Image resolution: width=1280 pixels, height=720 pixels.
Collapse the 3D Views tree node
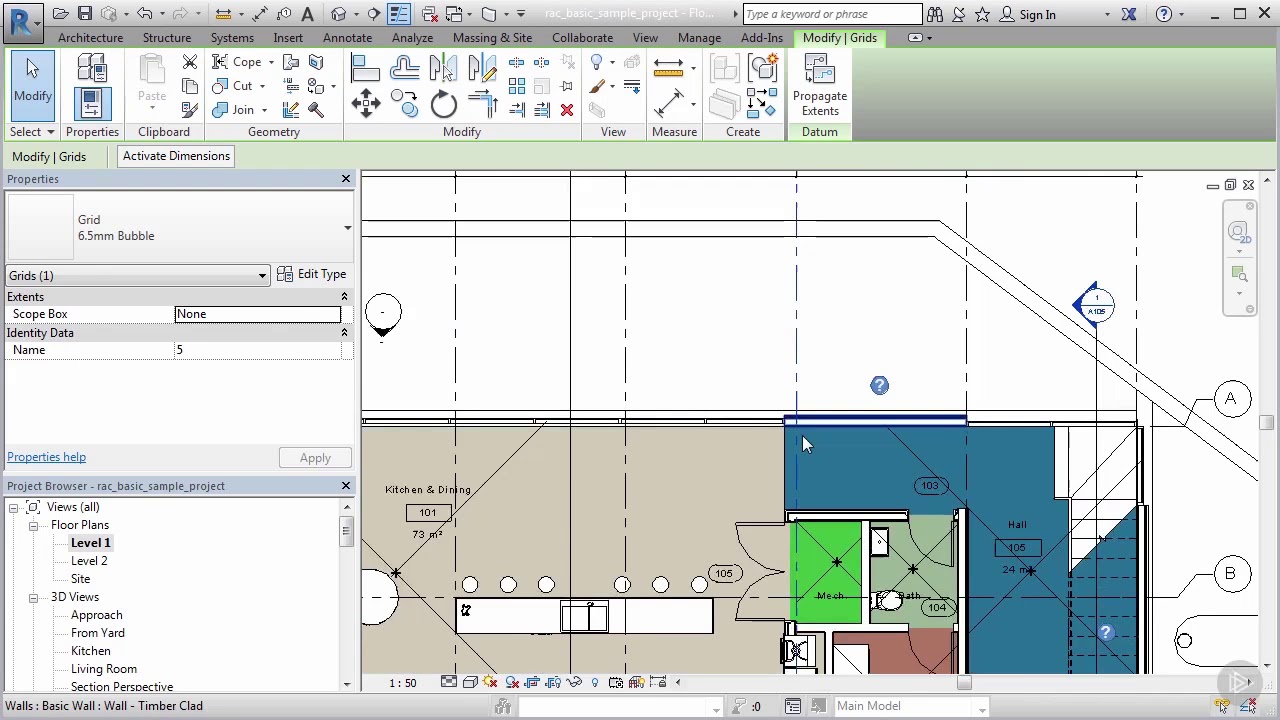33,597
